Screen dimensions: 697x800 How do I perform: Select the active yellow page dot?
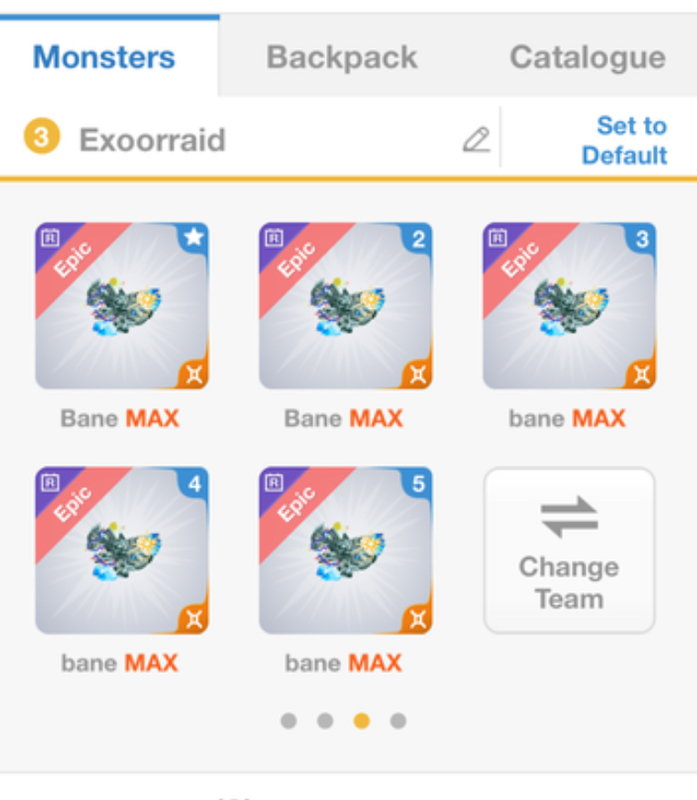[362, 720]
